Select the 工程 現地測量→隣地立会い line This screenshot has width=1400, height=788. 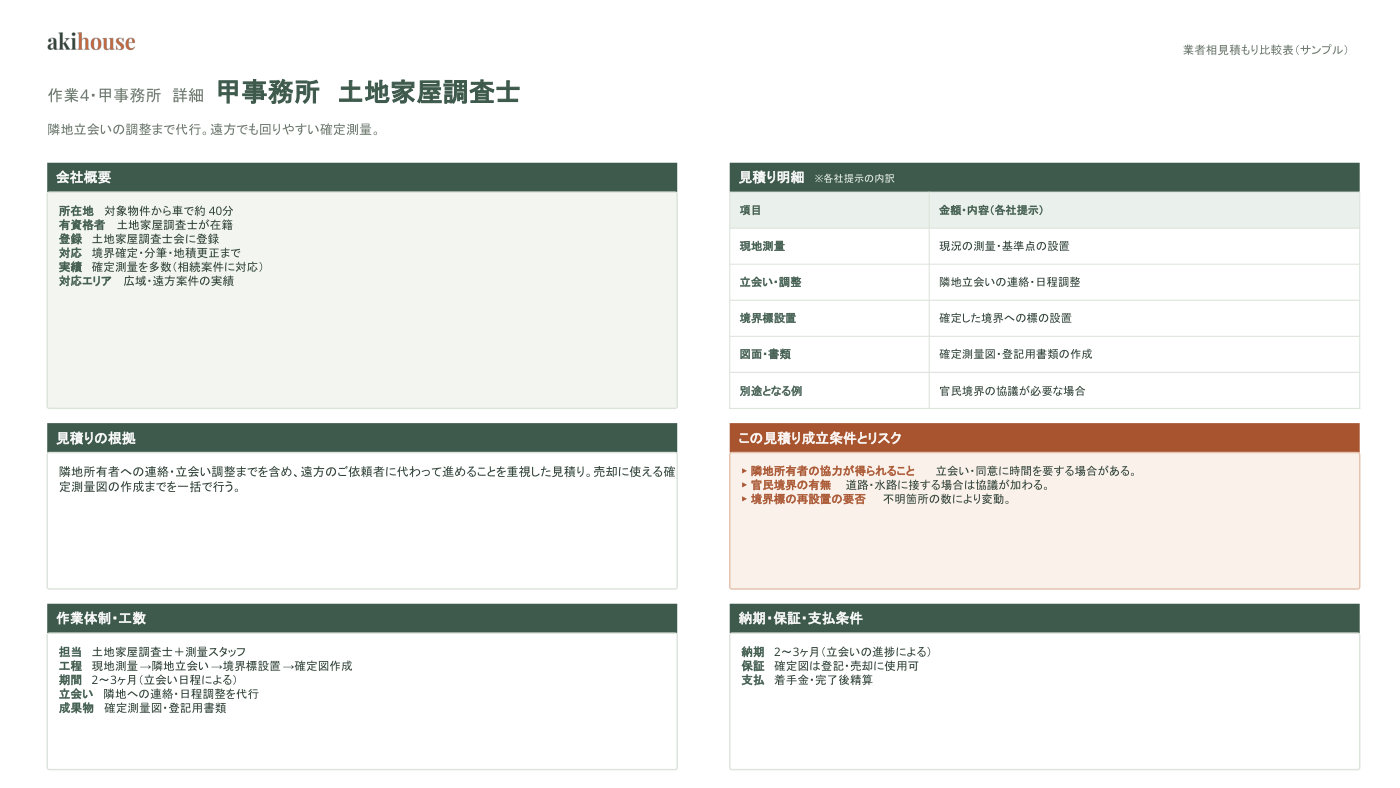(x=205, y=666)
